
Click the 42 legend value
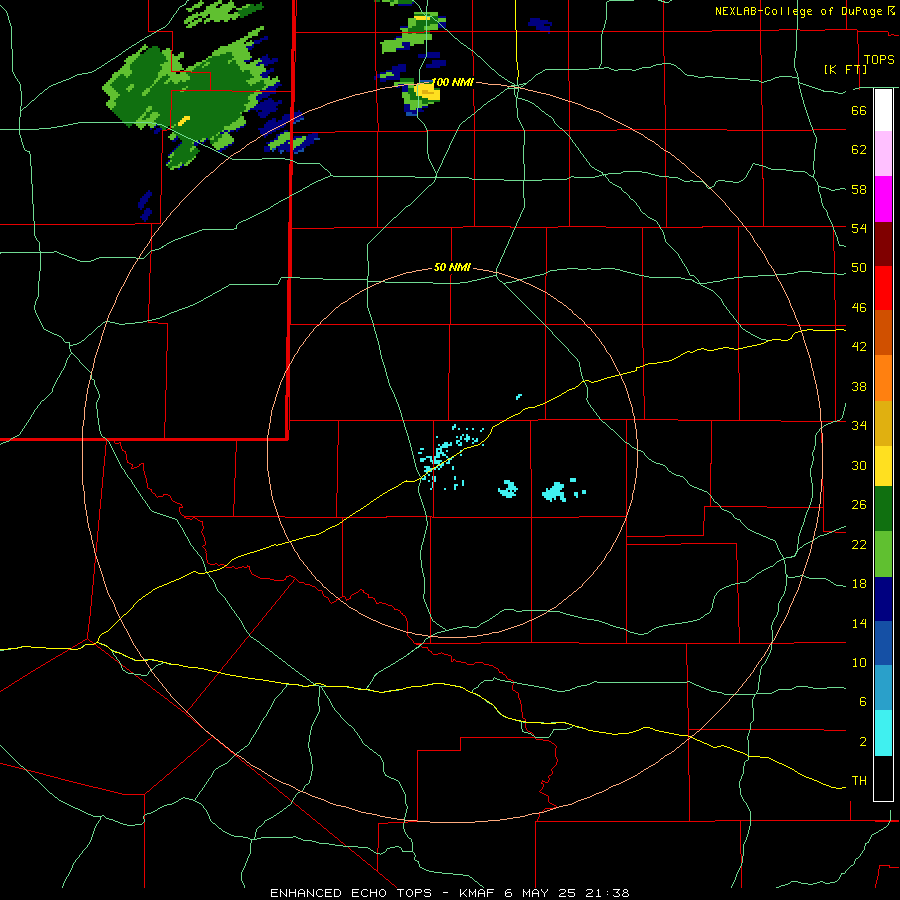(x=859, y=347)
